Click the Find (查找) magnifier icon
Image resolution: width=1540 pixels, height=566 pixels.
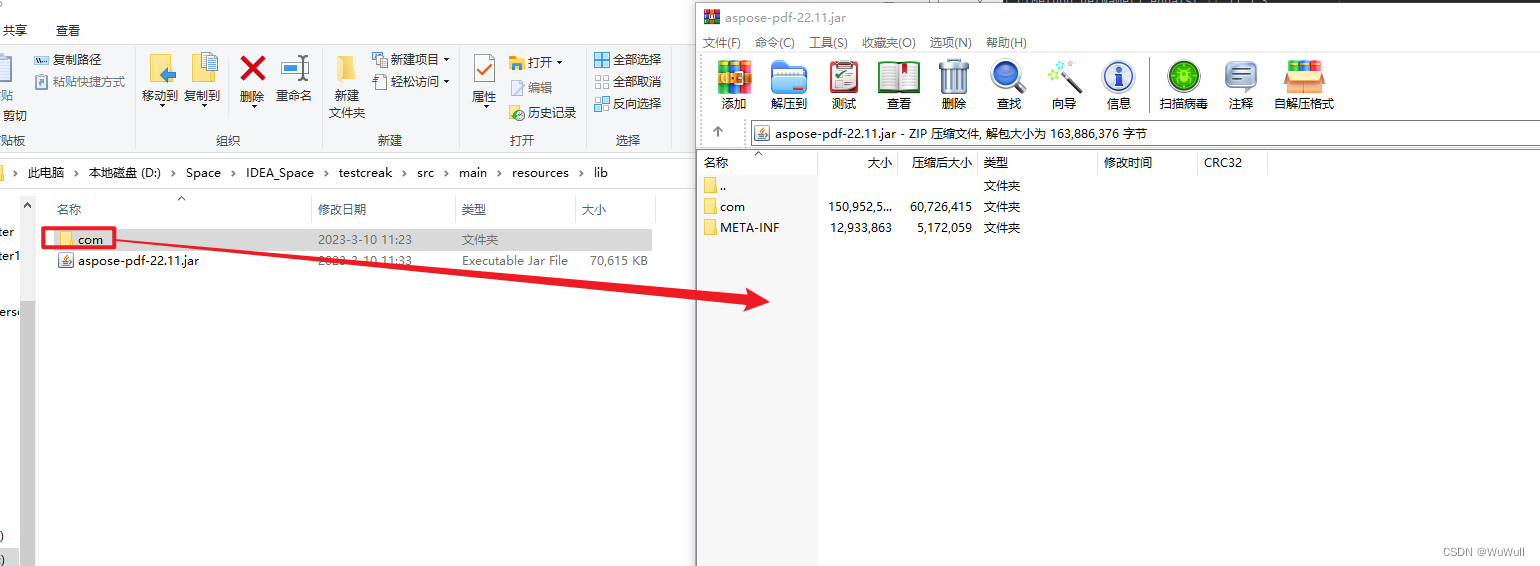(x=1008, y=84)
